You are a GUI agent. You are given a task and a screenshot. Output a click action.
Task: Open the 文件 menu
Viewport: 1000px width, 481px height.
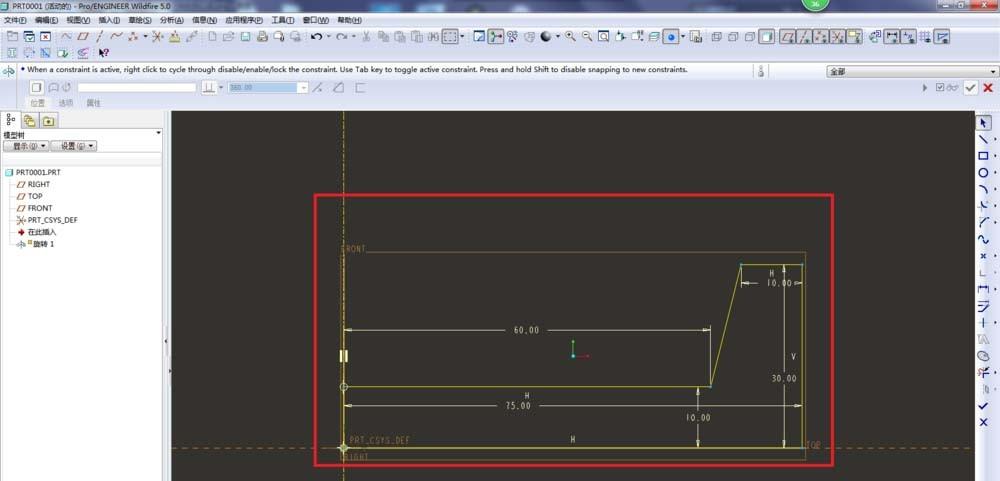click(x=15, y=20)
